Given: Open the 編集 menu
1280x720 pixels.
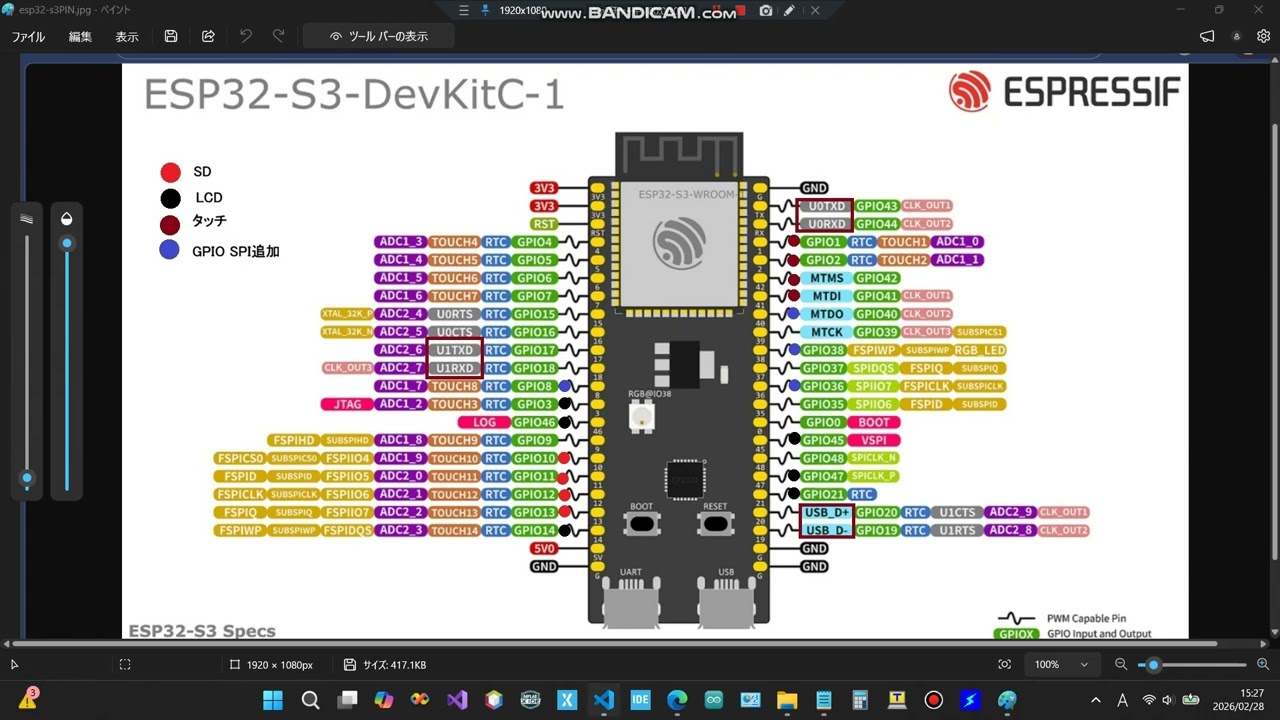Looking at the screenshot, I should coord(80,36).
